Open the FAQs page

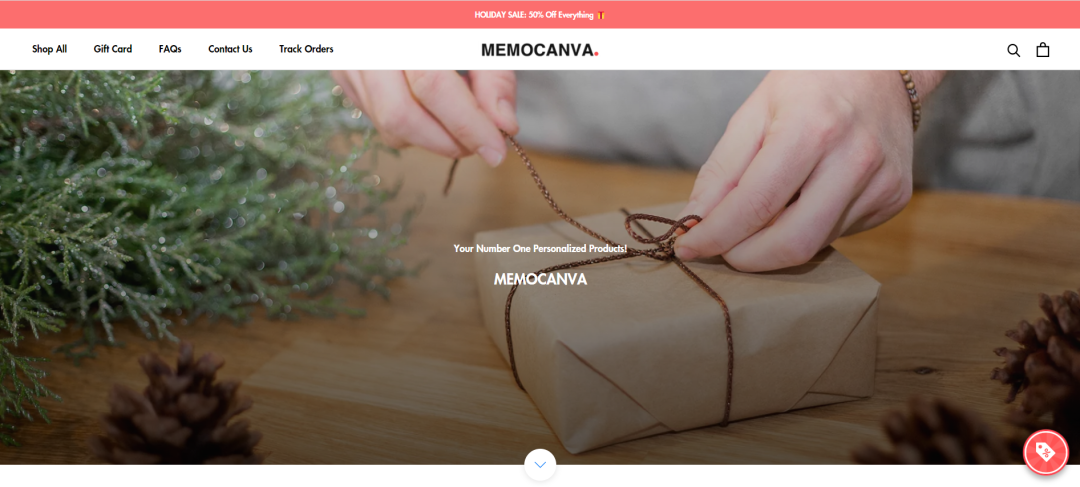coord(170,49)
